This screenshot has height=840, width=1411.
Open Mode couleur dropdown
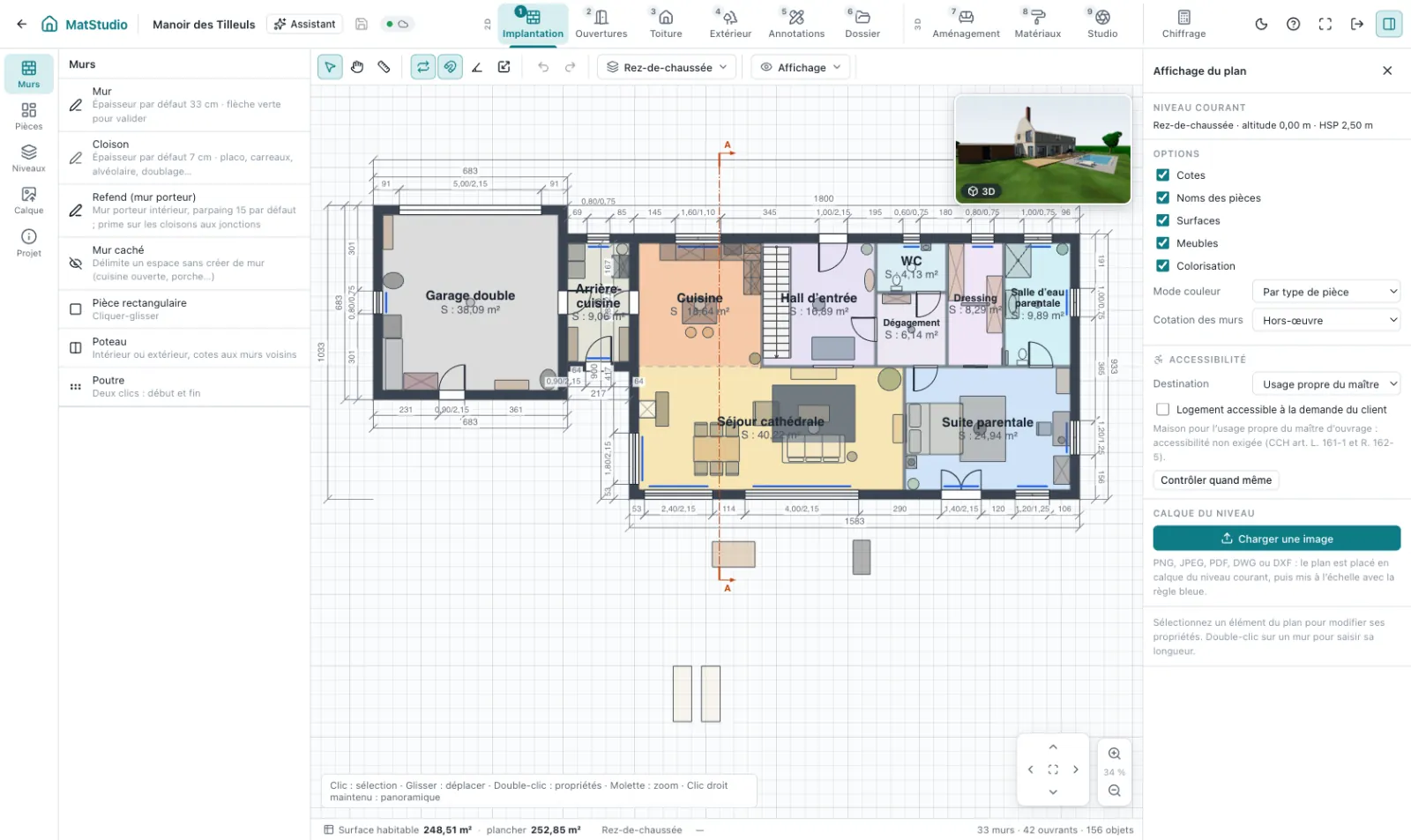click(1326, 292)
